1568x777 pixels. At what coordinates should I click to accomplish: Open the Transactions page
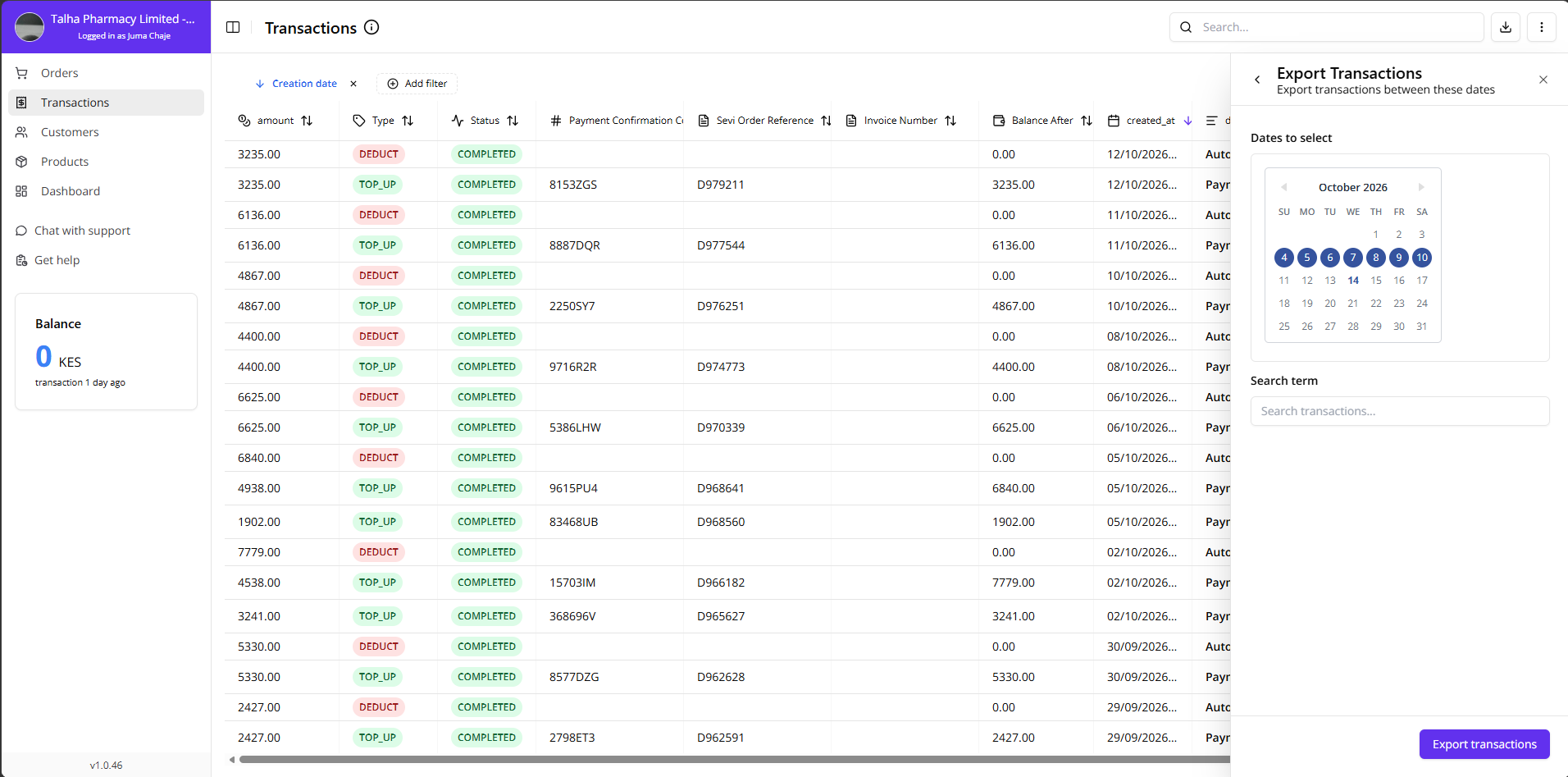106,103
